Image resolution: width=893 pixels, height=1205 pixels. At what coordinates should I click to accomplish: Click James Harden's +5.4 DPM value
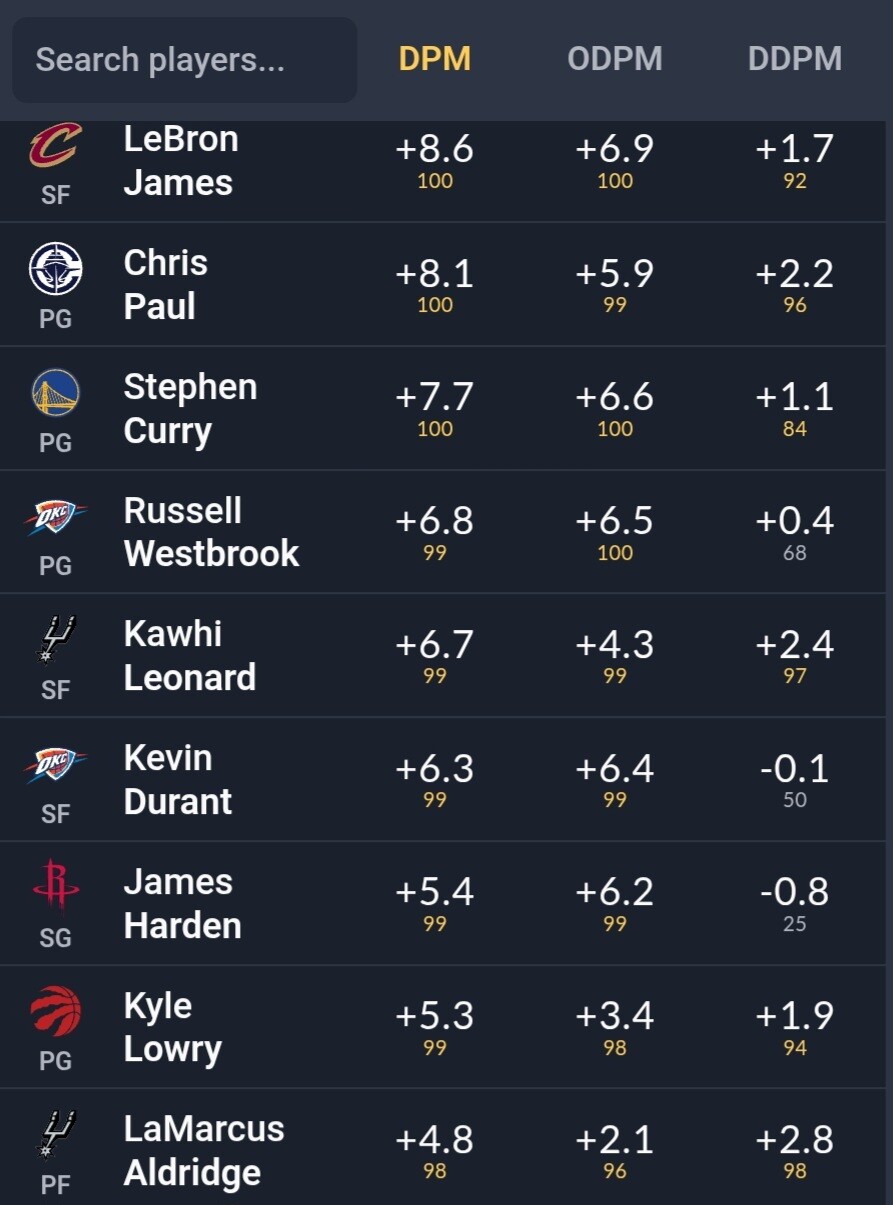click(434, 891)
